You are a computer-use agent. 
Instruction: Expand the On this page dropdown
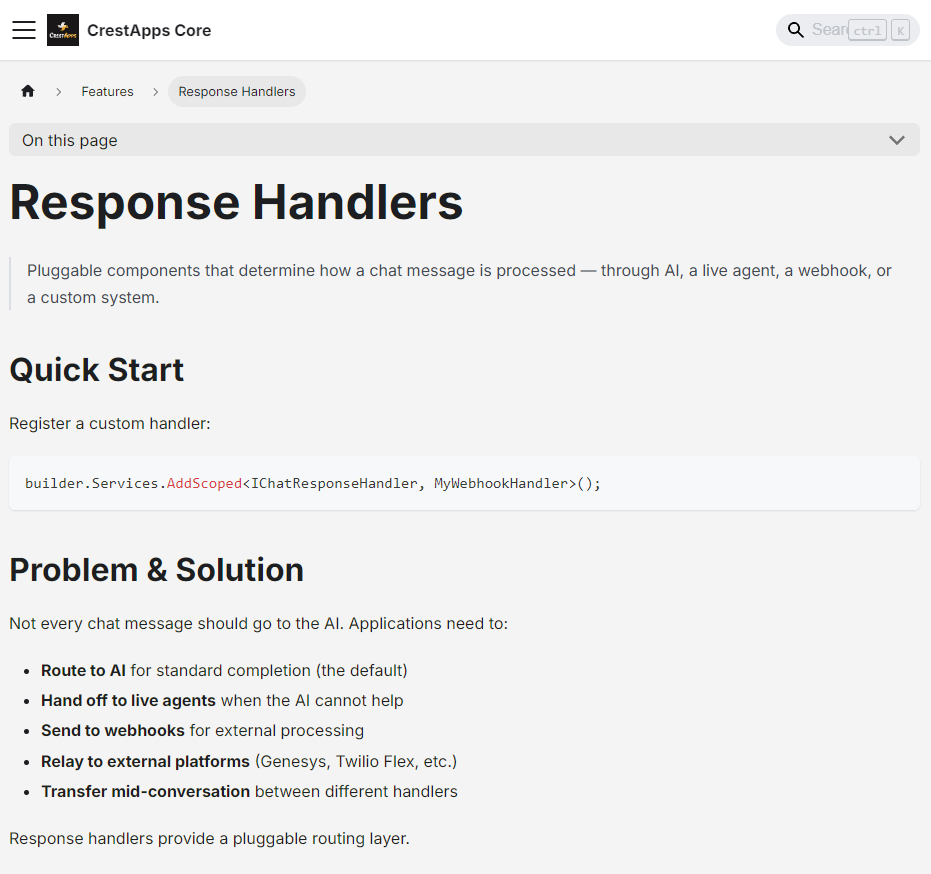(464, 140)
